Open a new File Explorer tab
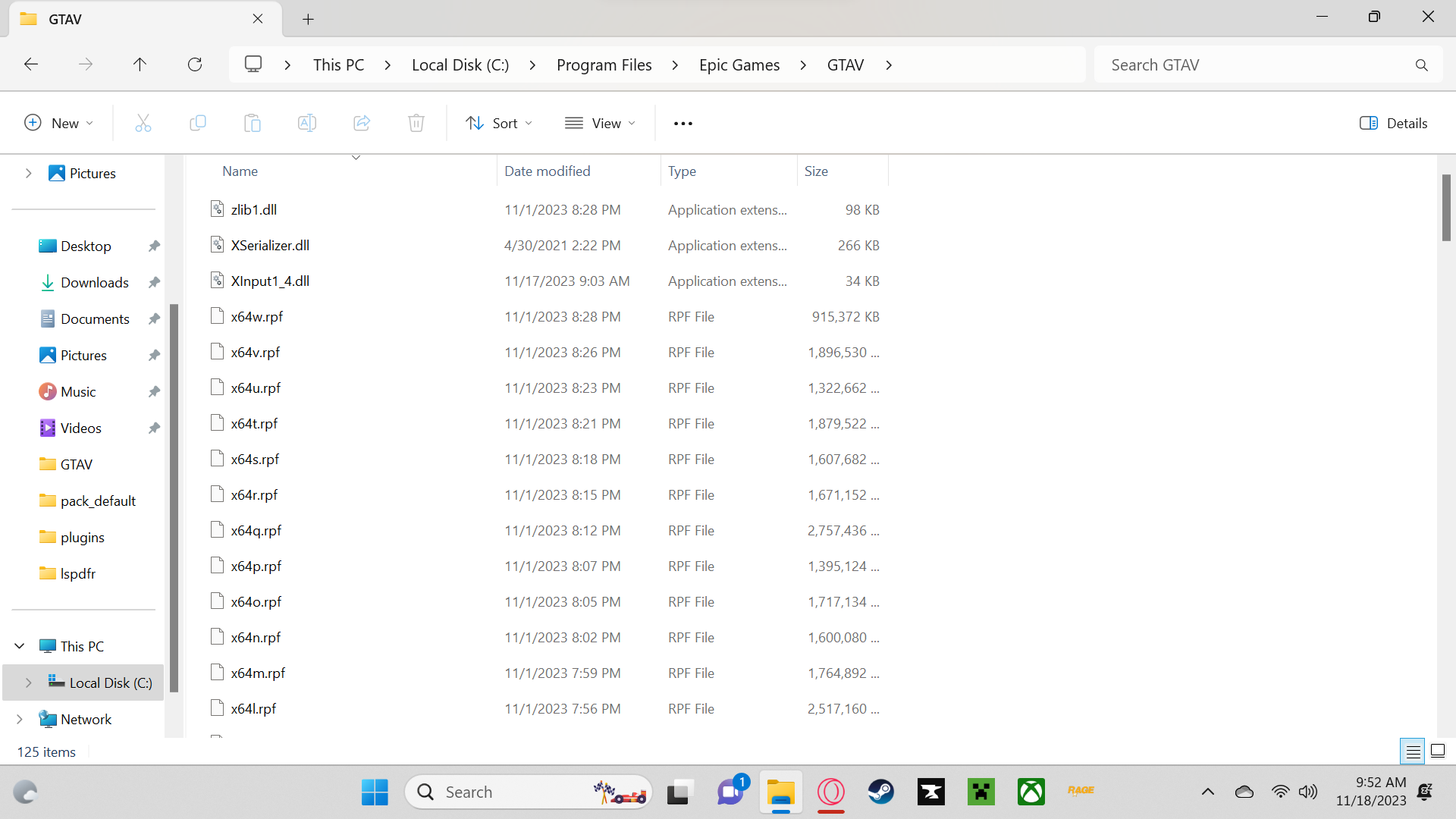1456x819 pixels. click(x=308, y=19)
